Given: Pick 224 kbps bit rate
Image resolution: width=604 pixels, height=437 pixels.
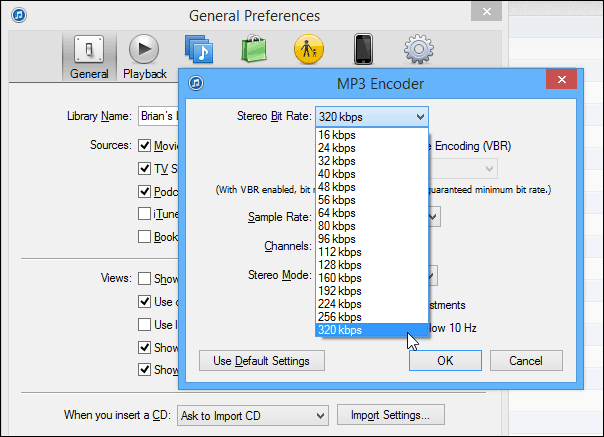Looking at the screenshot, I should pos(372,304).
